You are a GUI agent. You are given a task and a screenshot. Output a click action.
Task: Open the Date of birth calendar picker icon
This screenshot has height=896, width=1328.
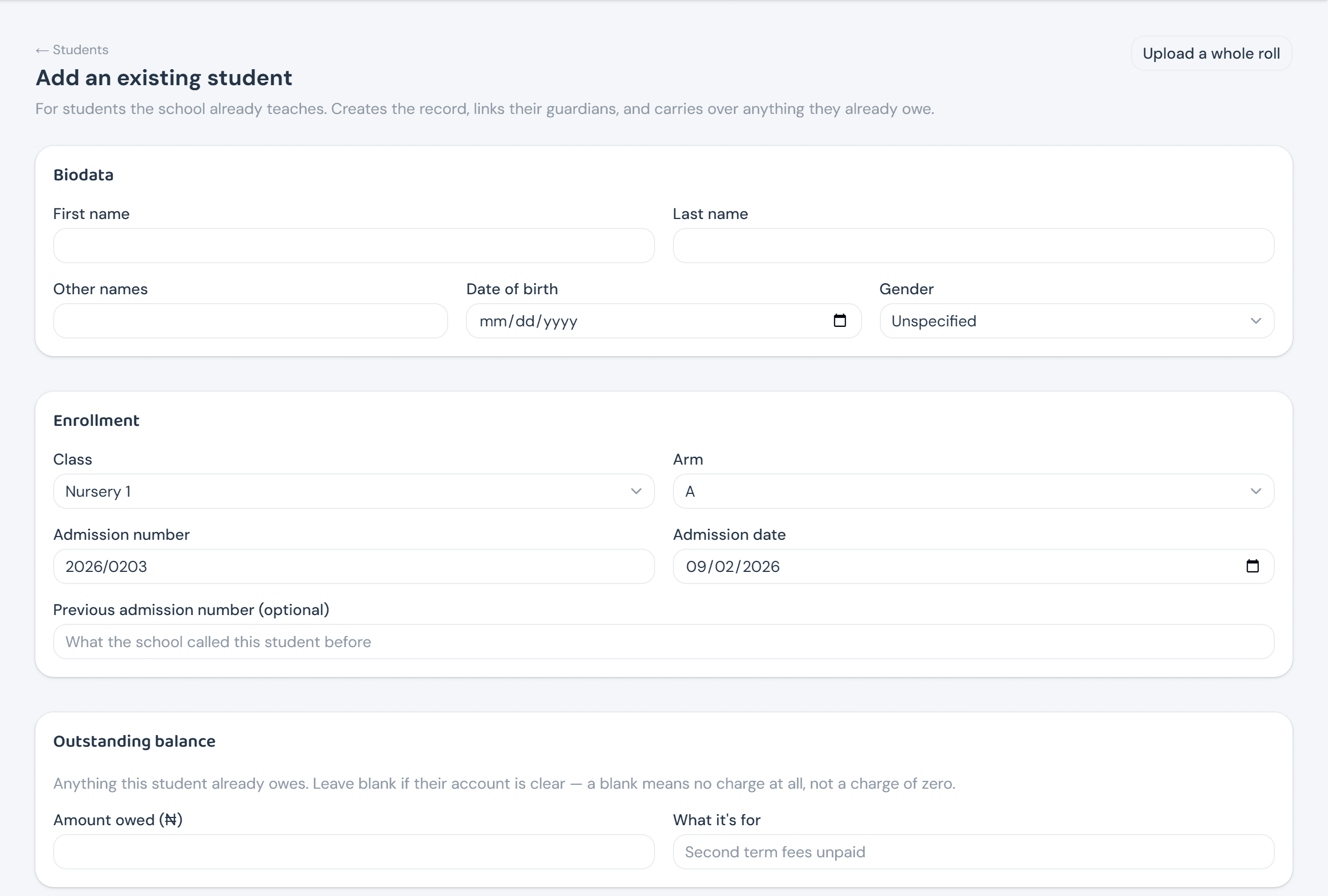(839, 320)
